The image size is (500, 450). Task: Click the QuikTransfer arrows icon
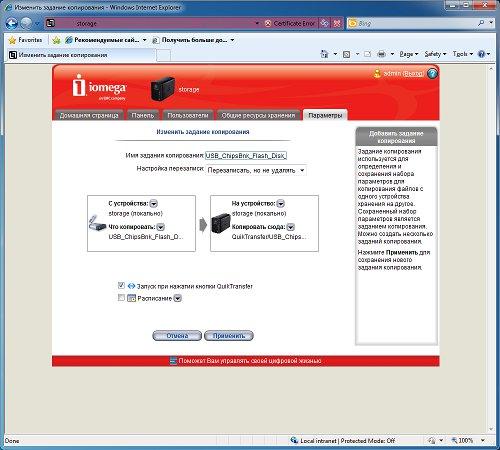[131, 286]
